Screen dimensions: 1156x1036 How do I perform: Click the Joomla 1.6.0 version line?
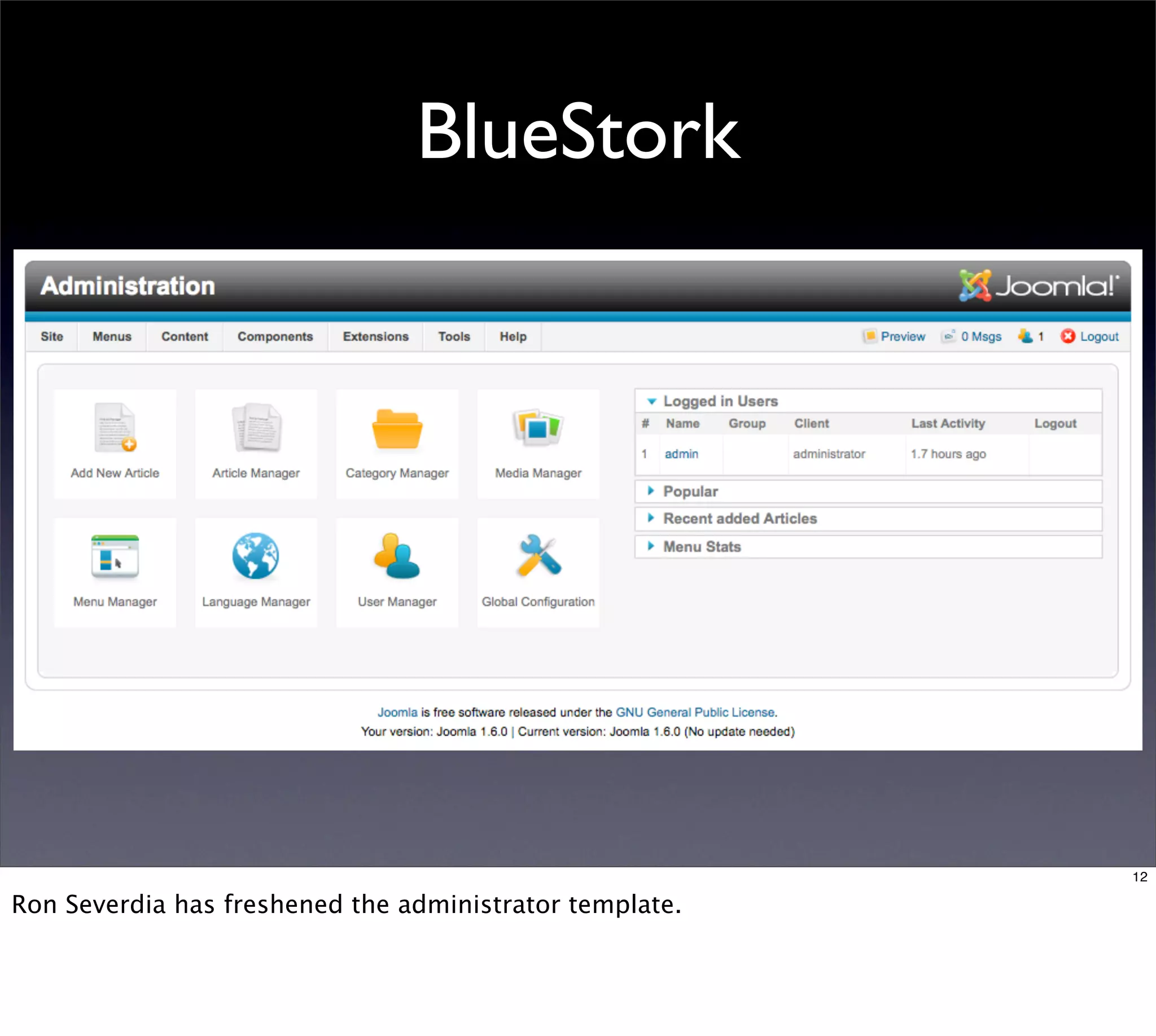click(577, 731)
